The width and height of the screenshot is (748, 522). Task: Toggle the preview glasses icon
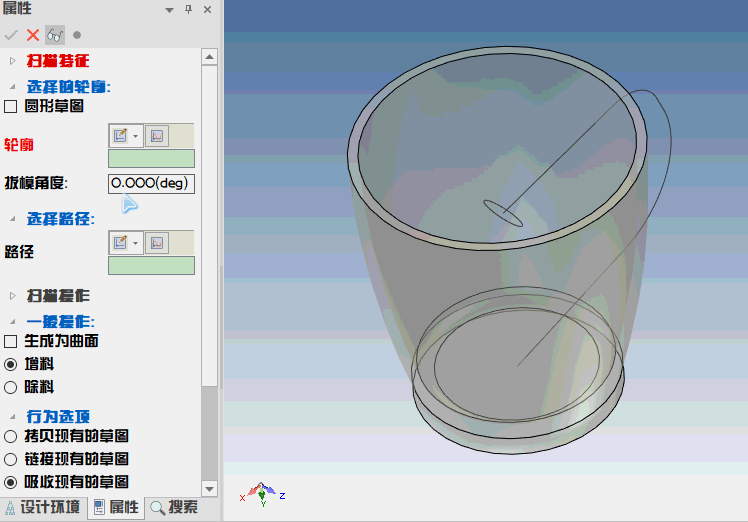coord(55,35)
